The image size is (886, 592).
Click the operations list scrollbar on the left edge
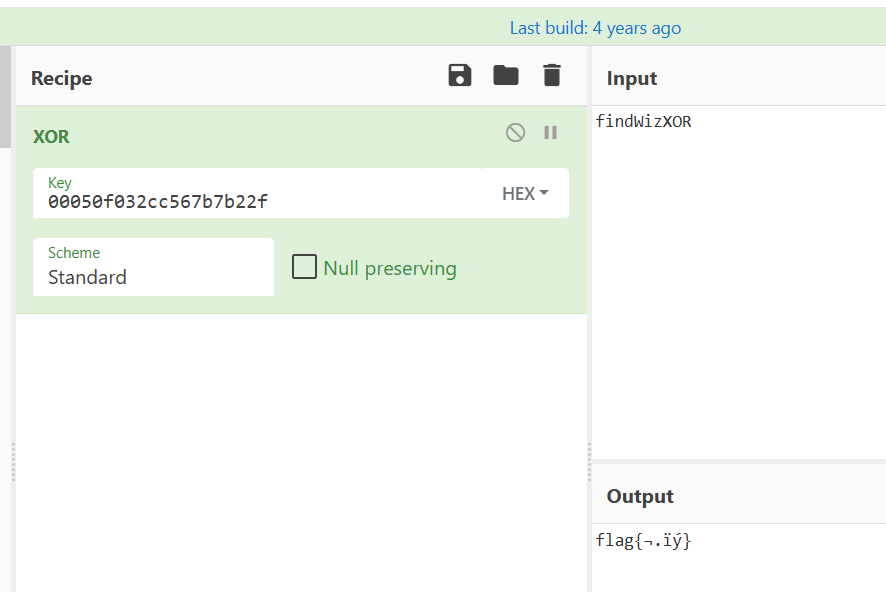point(5,100)
